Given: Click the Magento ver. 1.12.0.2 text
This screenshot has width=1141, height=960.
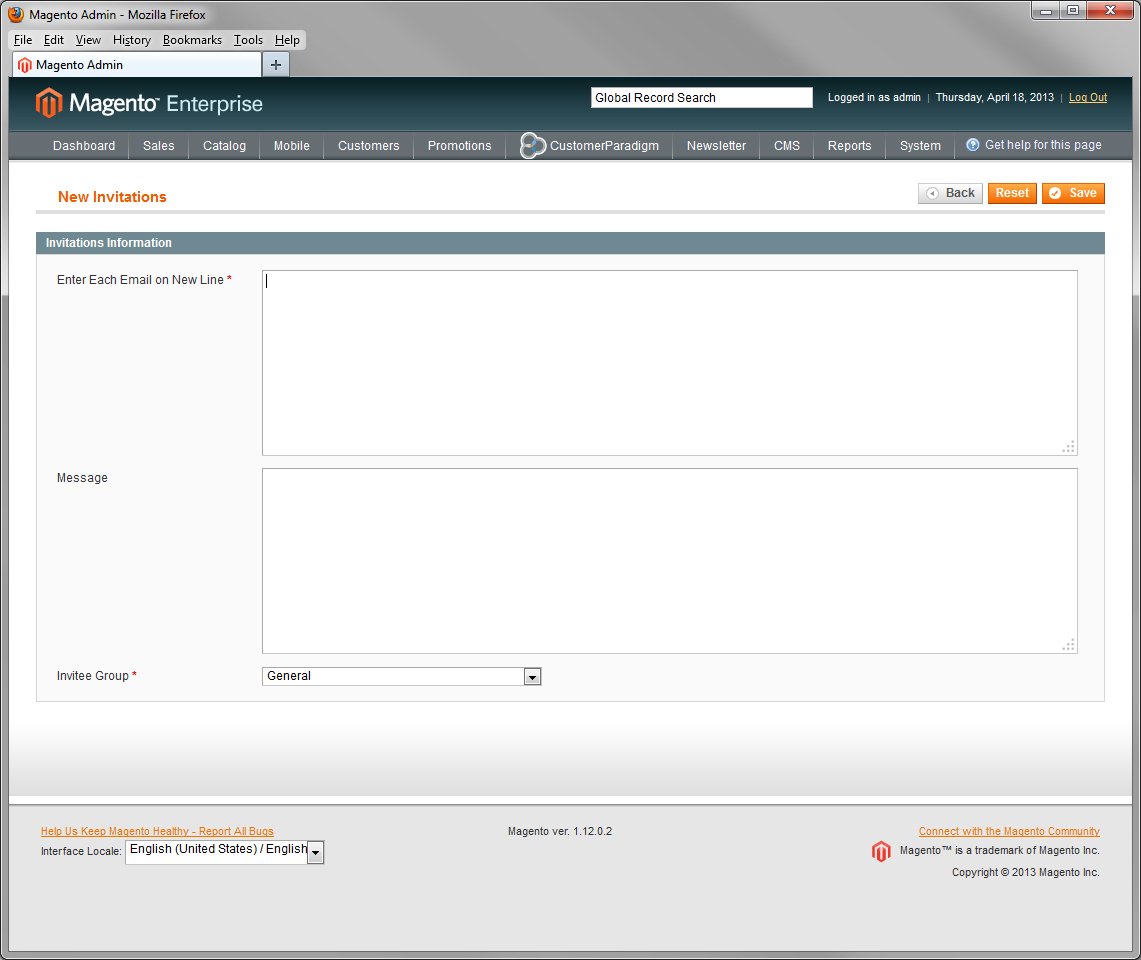Looking at the screenshot, I should [x=560, y=831].
